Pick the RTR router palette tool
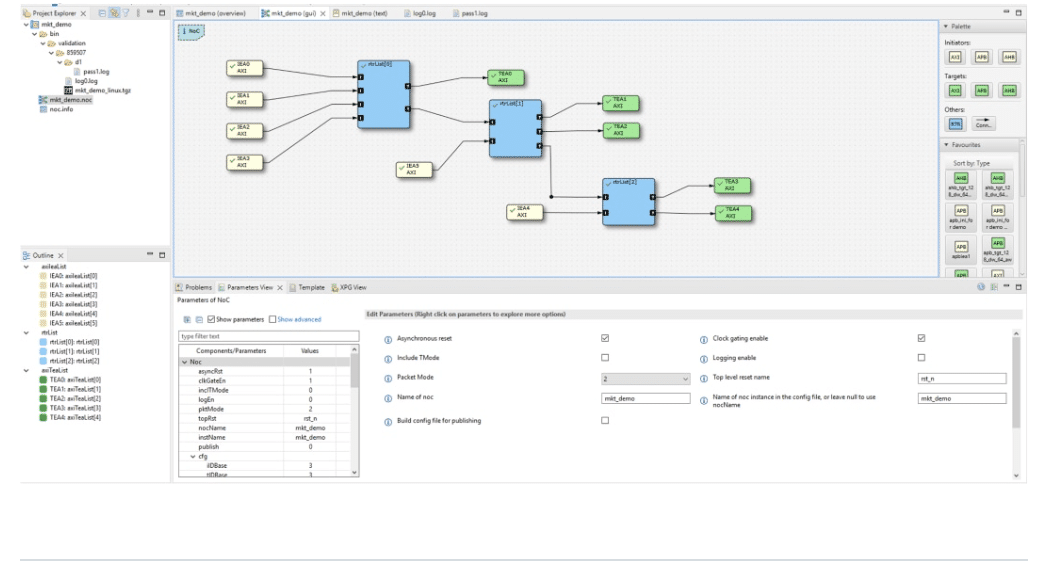This screenshot has width=1047, height=573. [955, 124]
